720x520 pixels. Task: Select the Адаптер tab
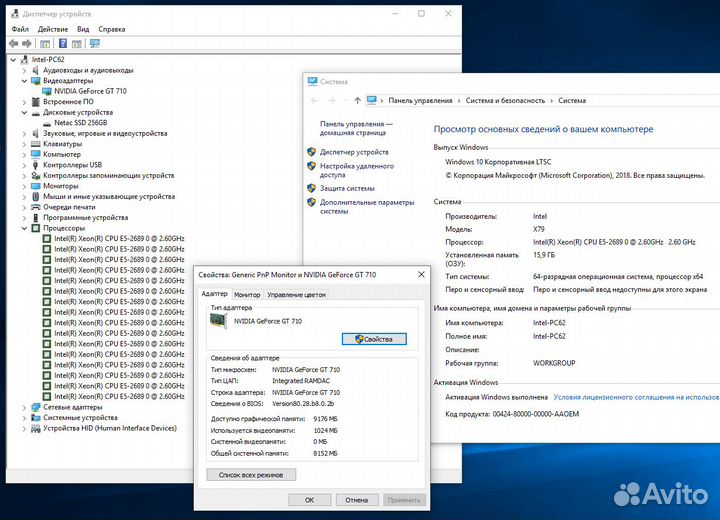[214, 294]
